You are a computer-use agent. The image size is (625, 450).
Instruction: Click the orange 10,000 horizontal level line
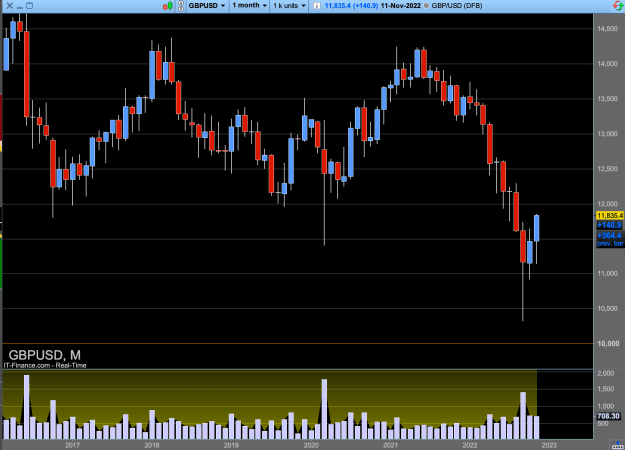pos(297,343)
